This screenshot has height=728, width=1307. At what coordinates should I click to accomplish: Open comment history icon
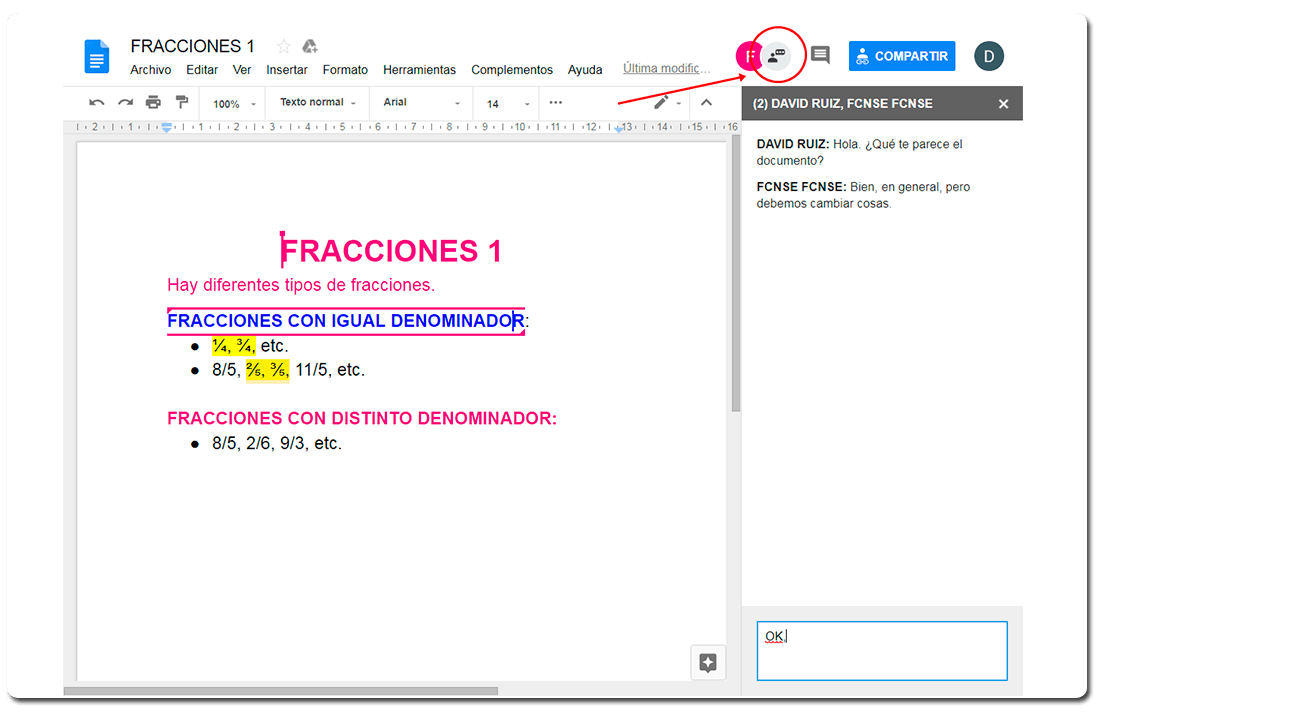click(x=820, y=55)
